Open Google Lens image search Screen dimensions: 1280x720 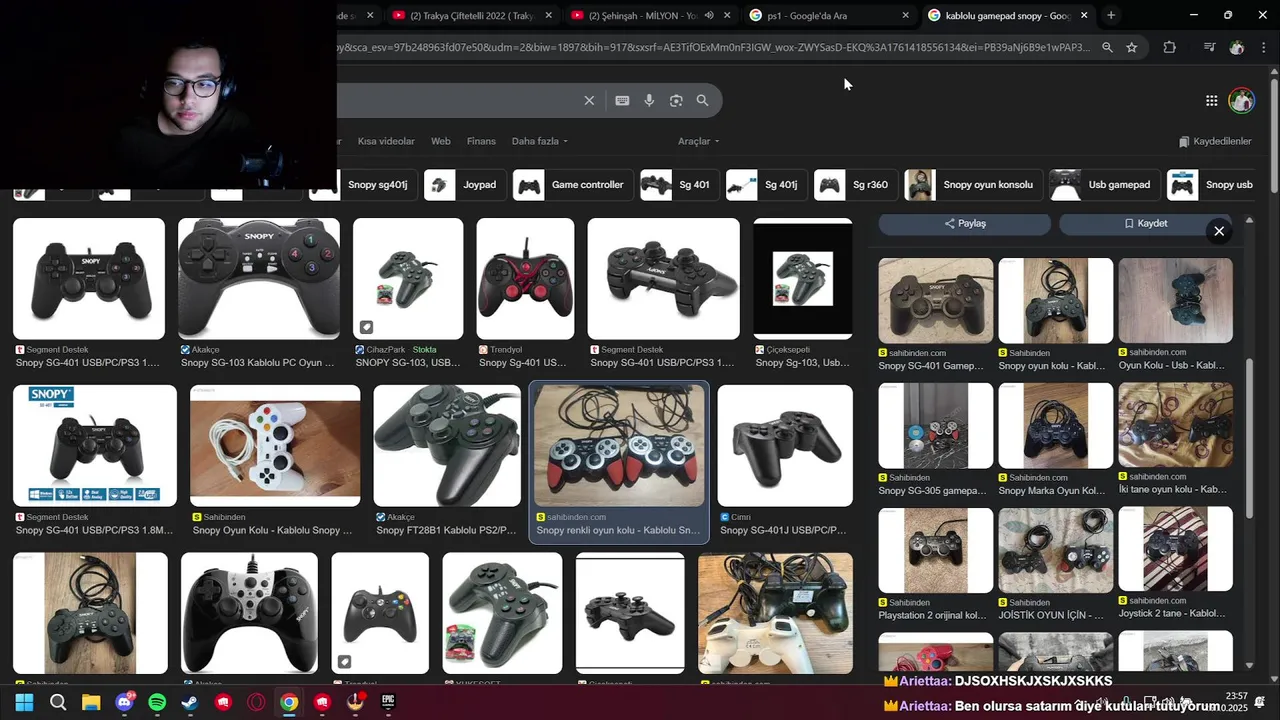coord(676,100)
